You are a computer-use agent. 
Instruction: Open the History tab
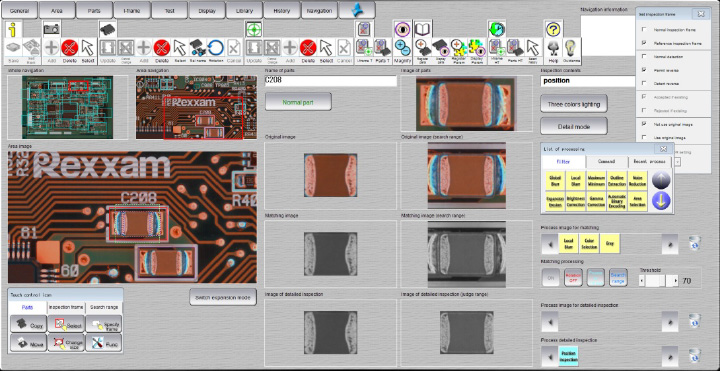(x=281, y=10)
